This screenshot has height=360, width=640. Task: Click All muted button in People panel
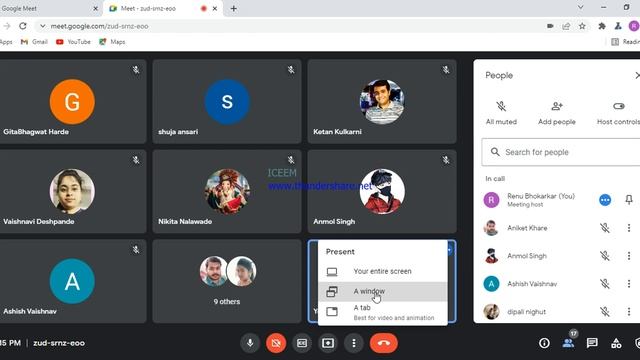(501, 113)
